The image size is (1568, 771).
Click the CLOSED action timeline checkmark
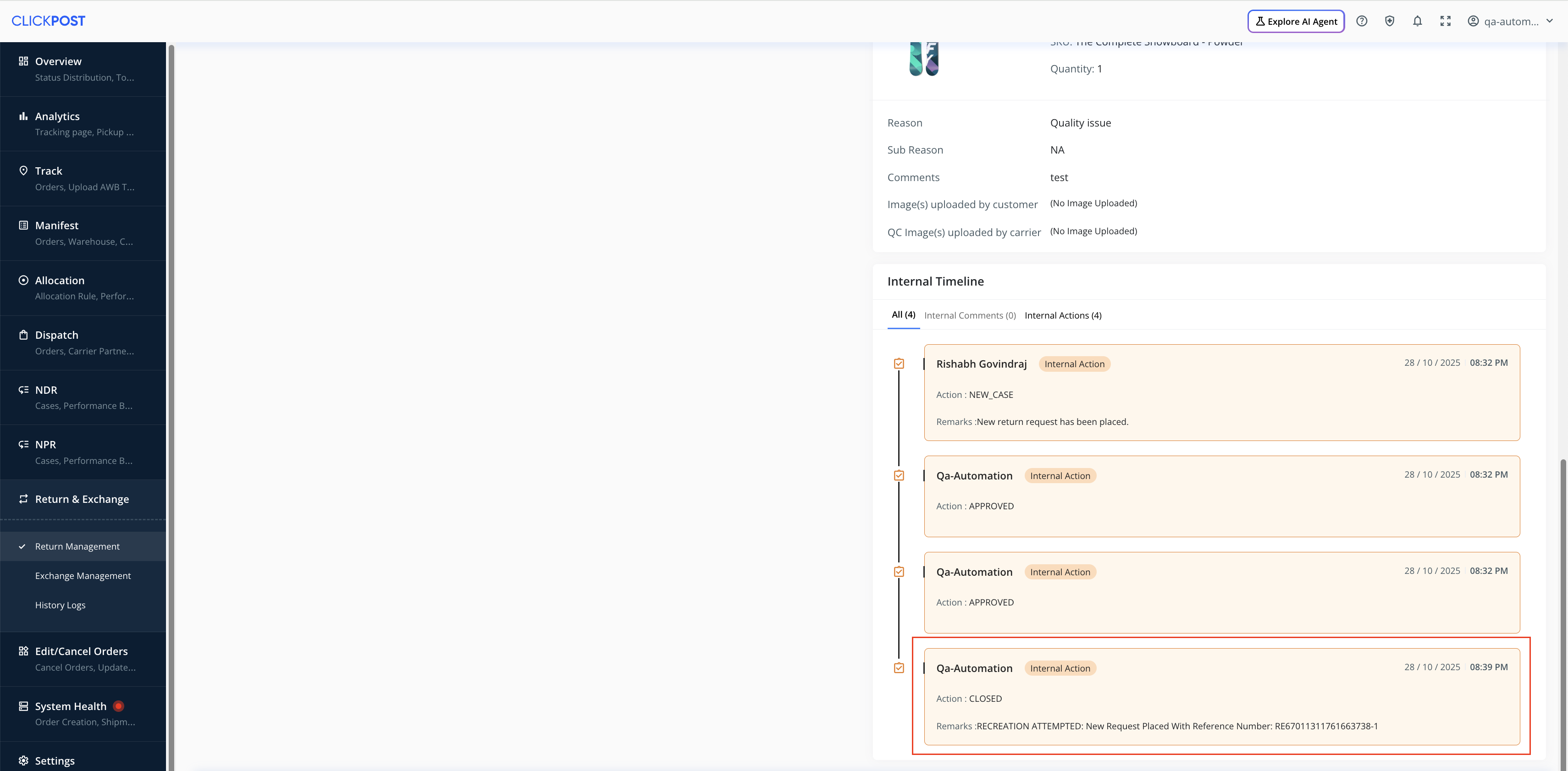point(899,668)
